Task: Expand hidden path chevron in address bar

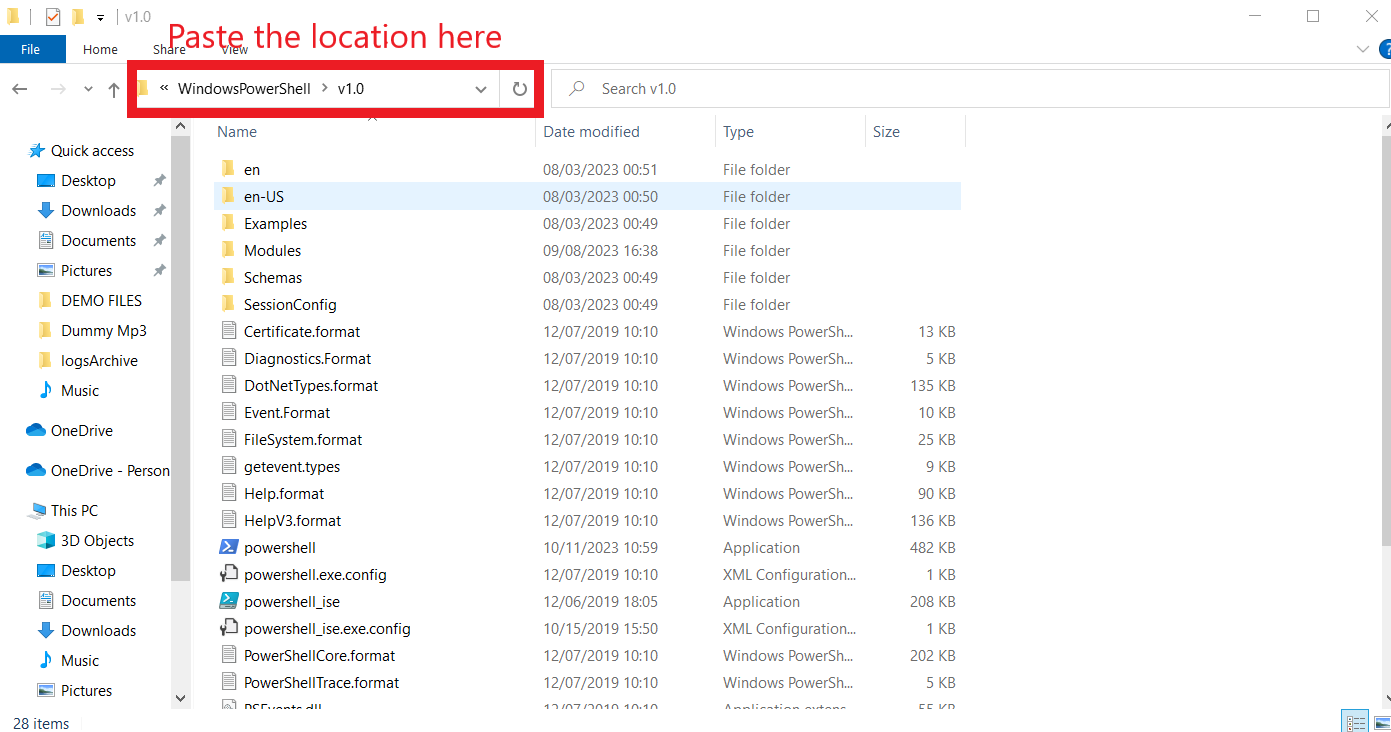Action: [164, 88]
